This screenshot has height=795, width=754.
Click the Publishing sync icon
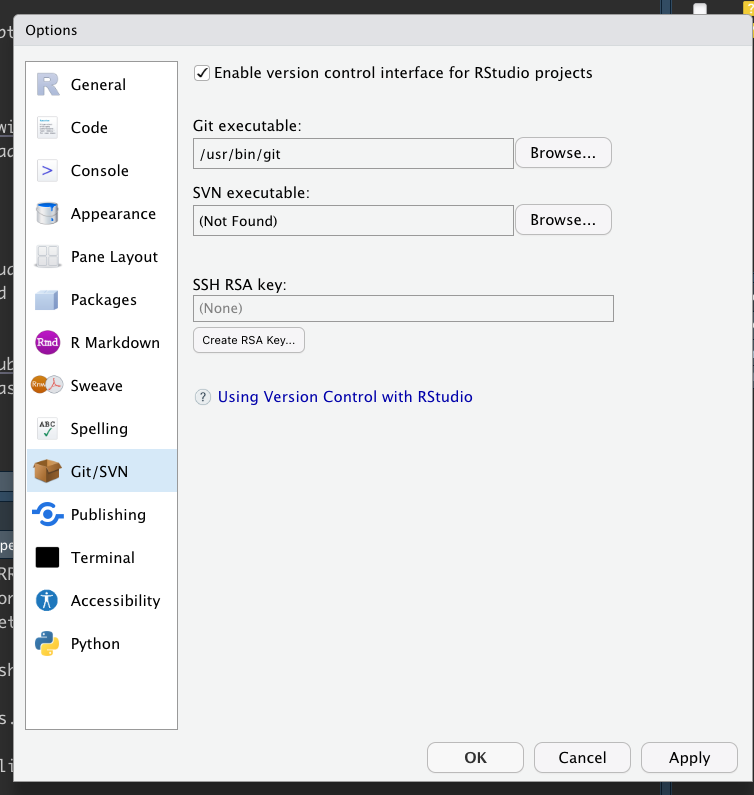[47, 515]
